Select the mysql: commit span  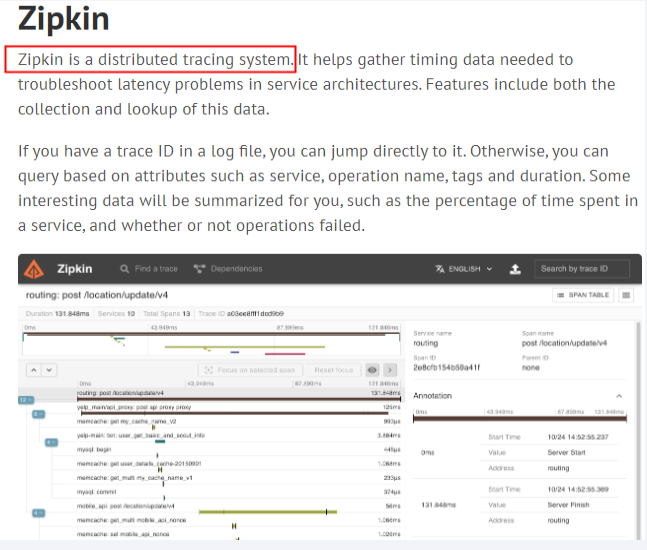pos(238,494)
